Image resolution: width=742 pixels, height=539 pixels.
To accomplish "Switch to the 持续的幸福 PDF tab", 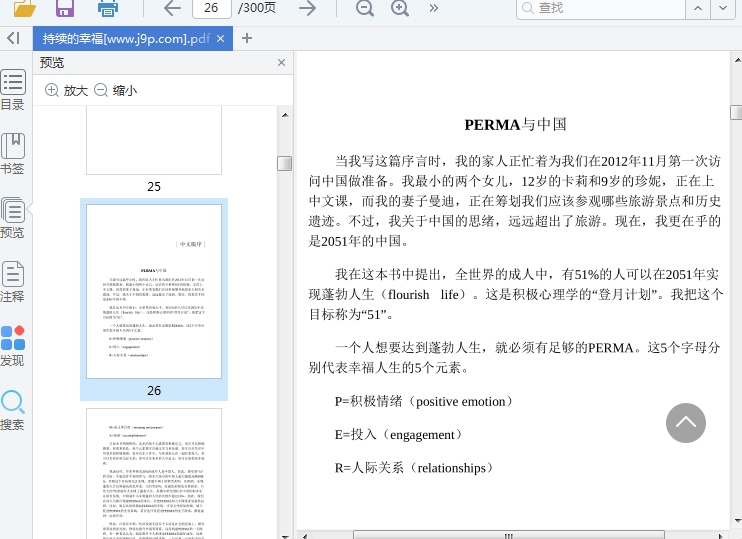I will click(125, 38).
